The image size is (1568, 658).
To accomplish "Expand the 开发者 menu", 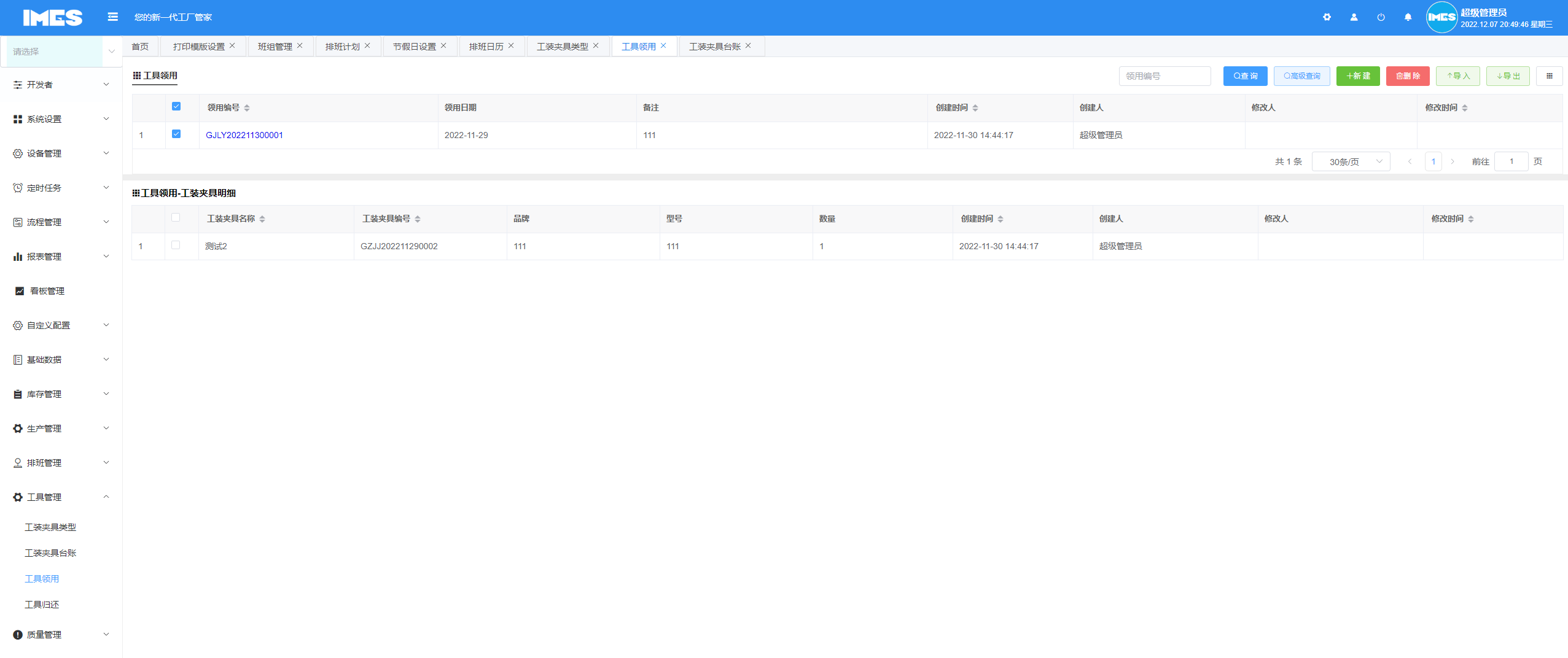I will (x=61, y=85).
